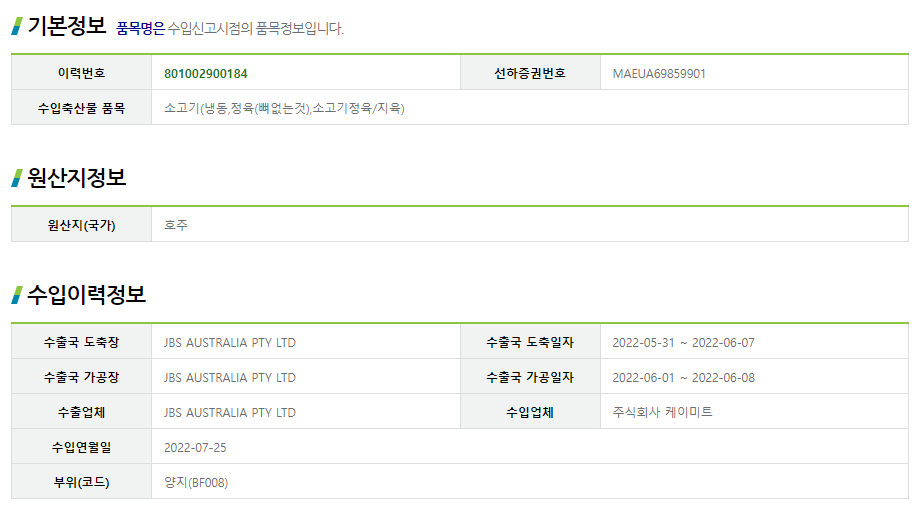Select the bill of lading value MAEUA69859901

(659, 74)
